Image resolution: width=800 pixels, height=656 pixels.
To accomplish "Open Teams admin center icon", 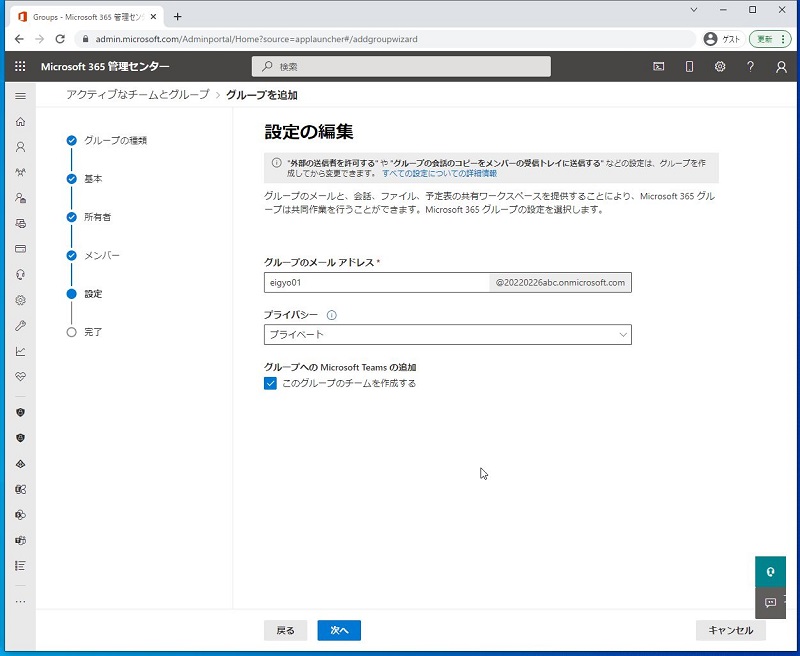I will pyautogui.click(x=20, y=540).
